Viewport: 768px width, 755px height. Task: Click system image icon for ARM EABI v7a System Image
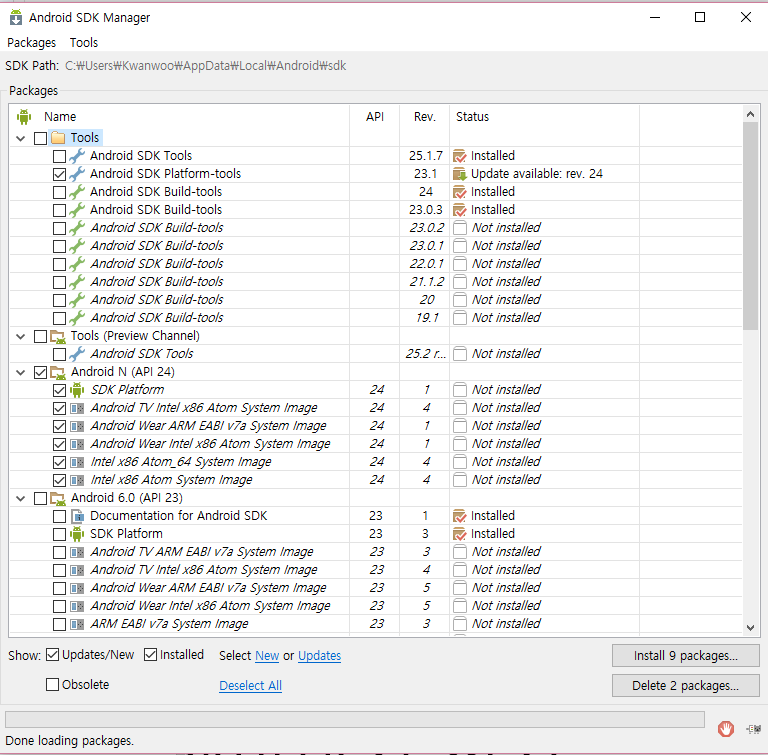[77, 624]
